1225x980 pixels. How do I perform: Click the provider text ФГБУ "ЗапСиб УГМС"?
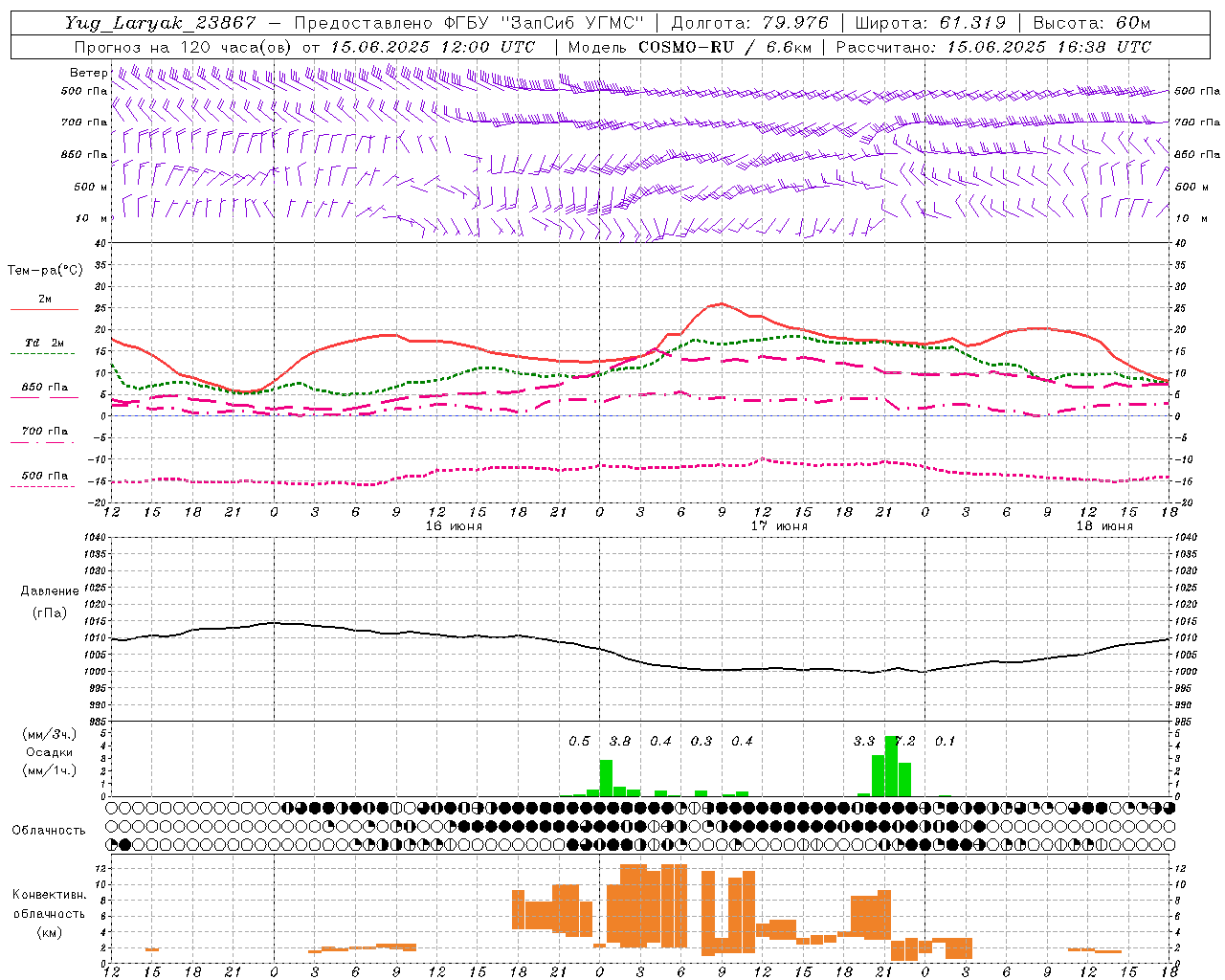(x=544, y=23)
